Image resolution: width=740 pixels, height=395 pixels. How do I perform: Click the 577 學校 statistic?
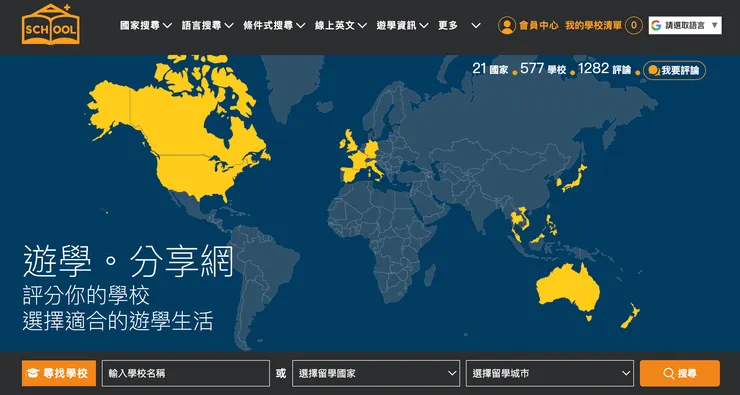click(x=543, y=69)
